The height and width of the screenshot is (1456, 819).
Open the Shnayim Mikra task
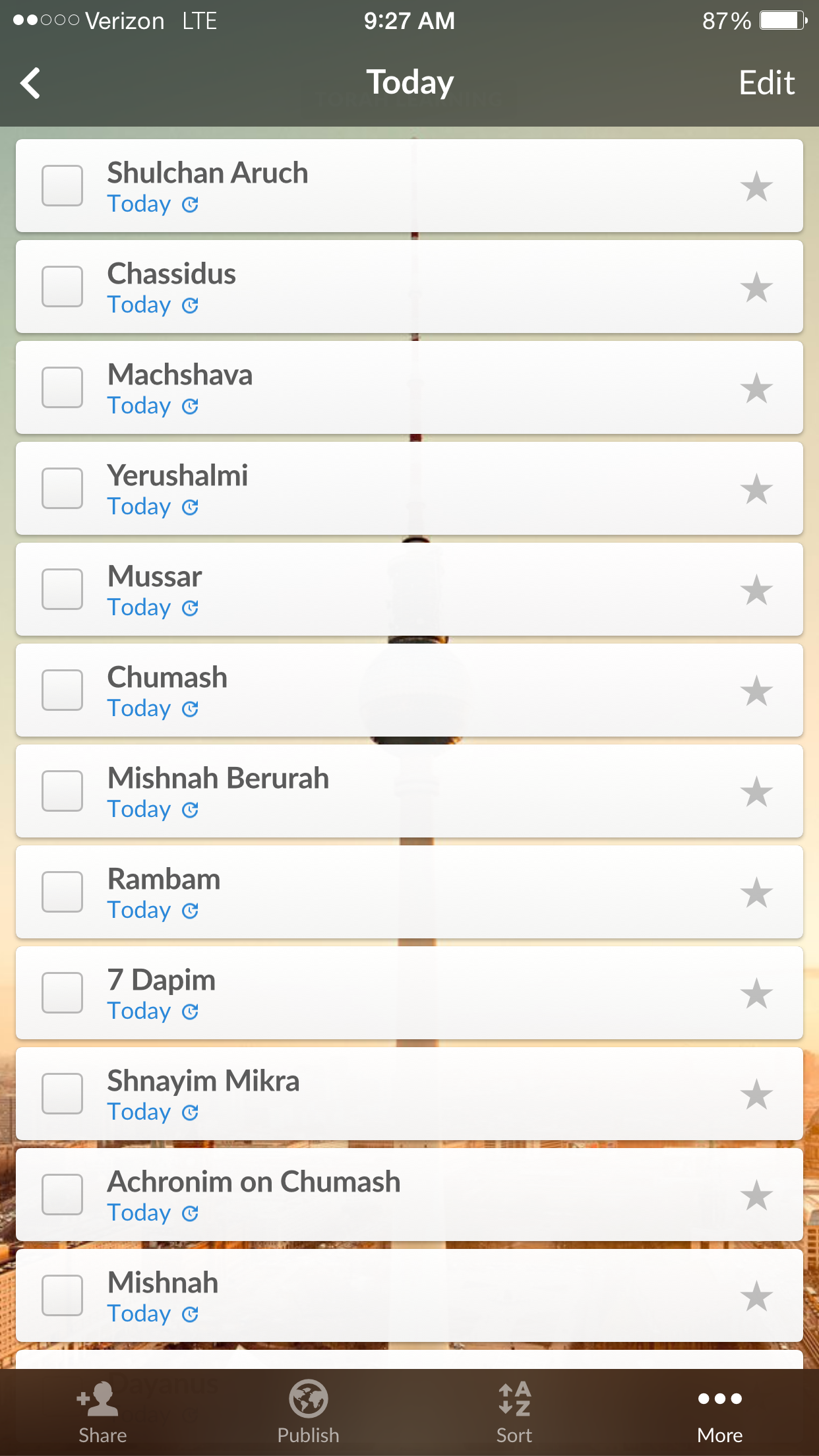click(x=203, y=1081)
